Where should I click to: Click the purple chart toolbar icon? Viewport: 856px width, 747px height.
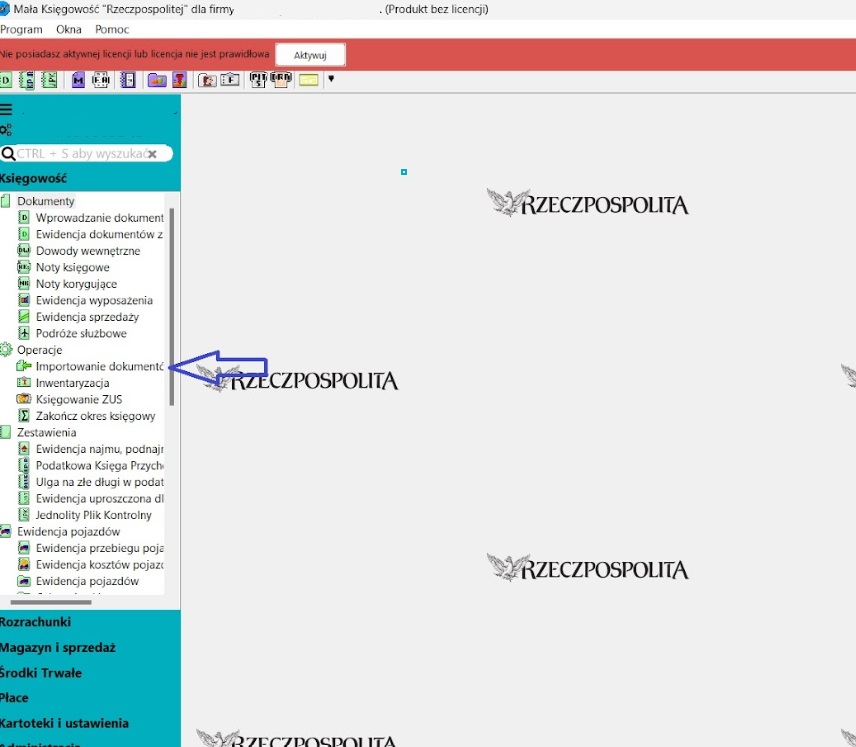click(x=180, y=80)
